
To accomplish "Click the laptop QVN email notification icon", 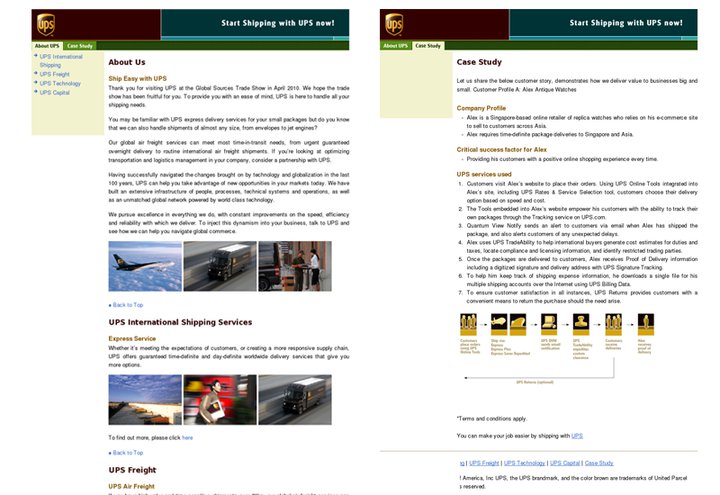I will coord(549,324).
